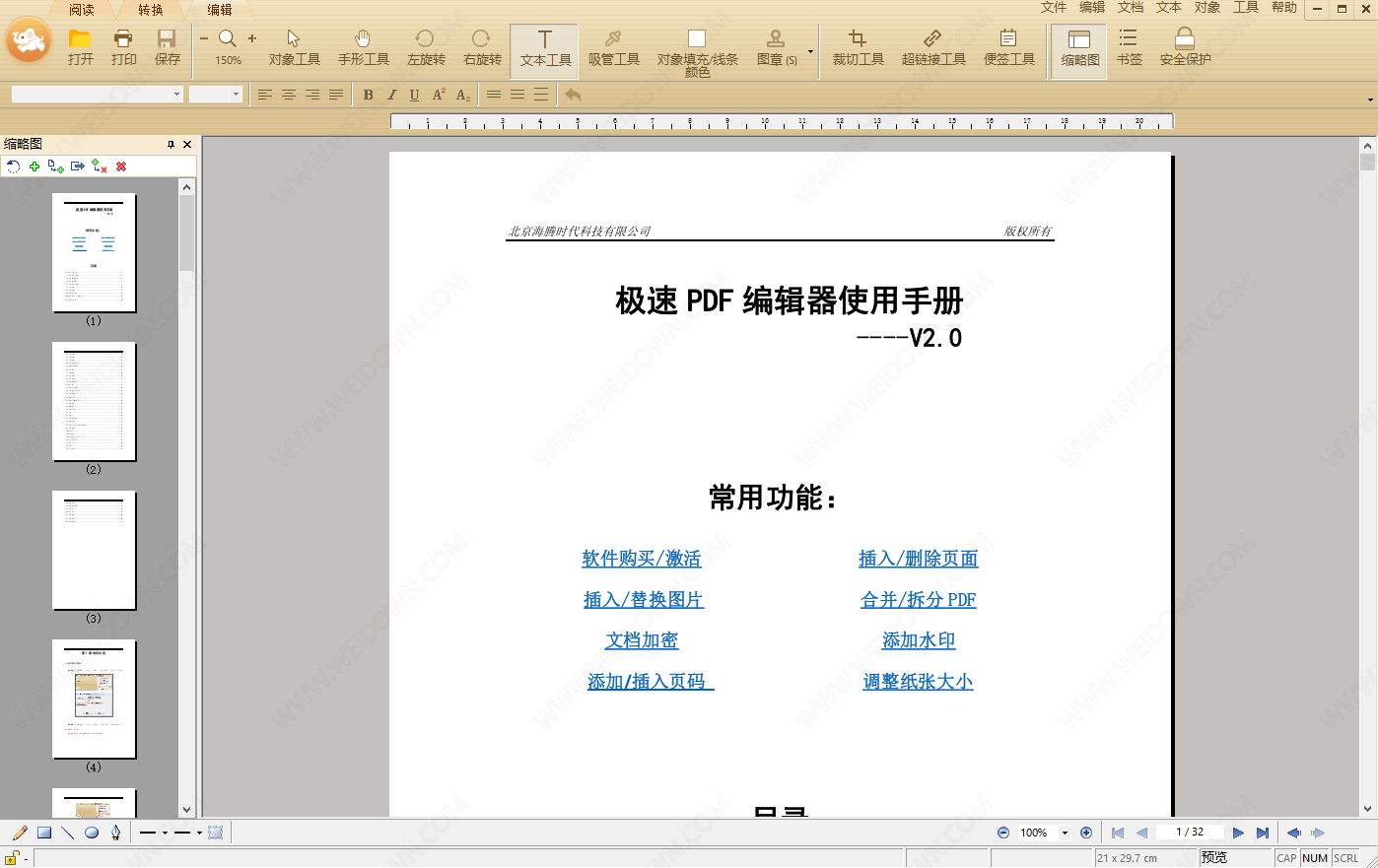Open the 图章 stamp dropdown arrow
1378x868 pixels.
click(x=810, y=51)
